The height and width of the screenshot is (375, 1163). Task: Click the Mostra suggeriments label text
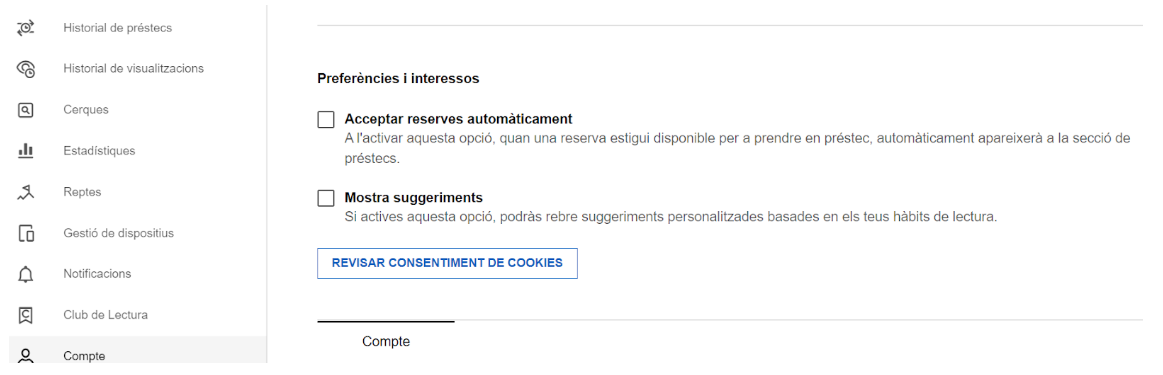tap(414, 198)
